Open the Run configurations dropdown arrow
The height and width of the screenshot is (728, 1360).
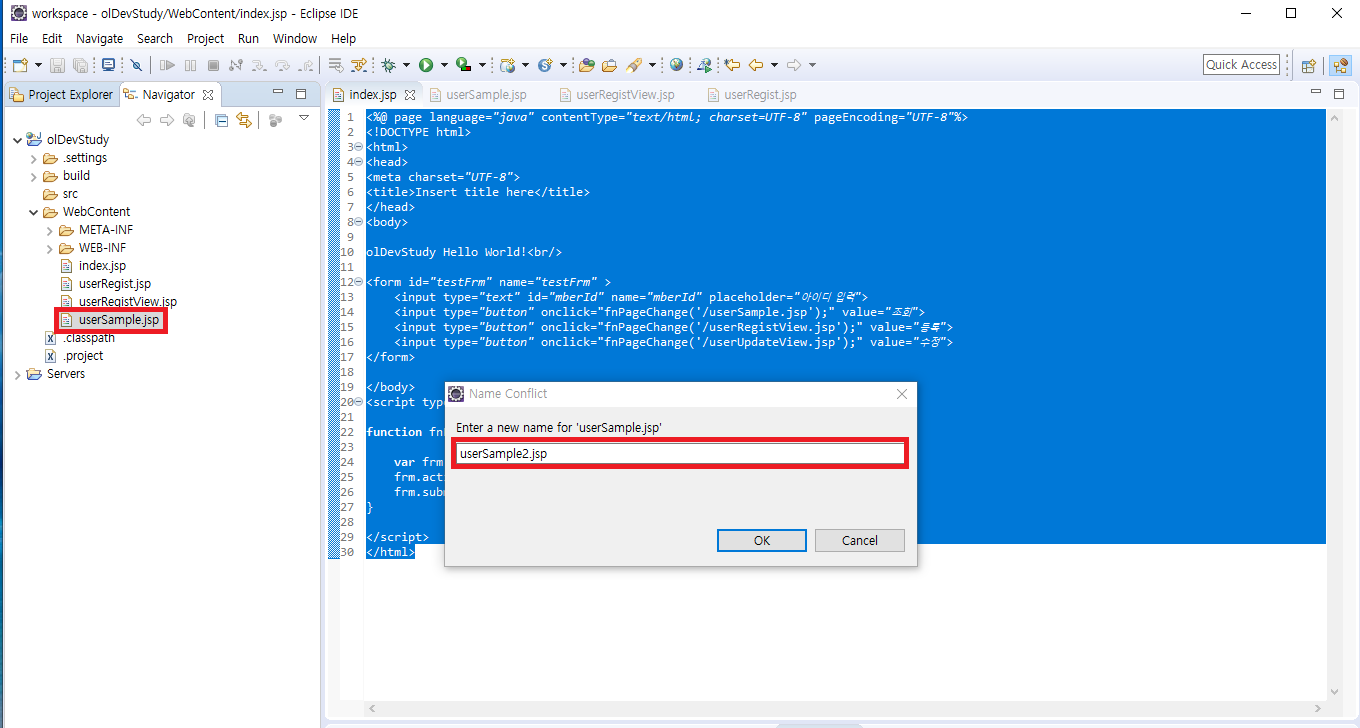coord(444,65)
